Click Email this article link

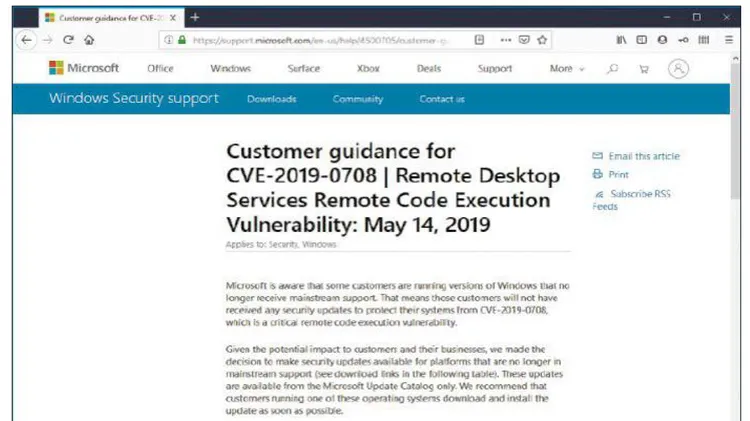pos(644,156)
